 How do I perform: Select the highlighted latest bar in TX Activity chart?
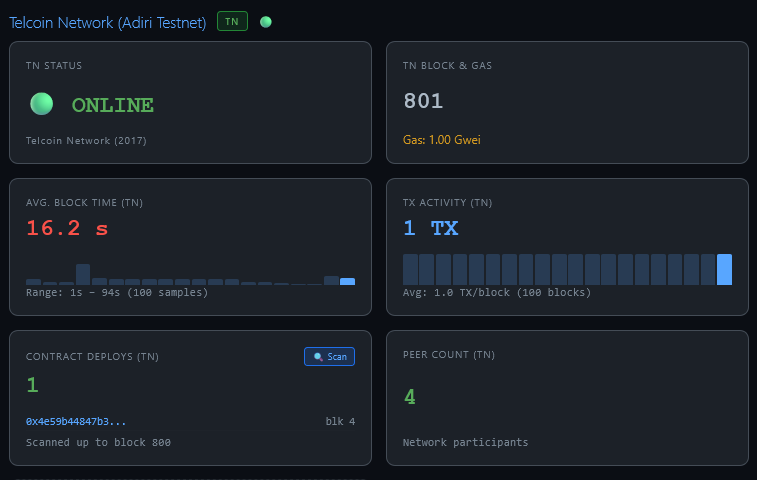724,269
